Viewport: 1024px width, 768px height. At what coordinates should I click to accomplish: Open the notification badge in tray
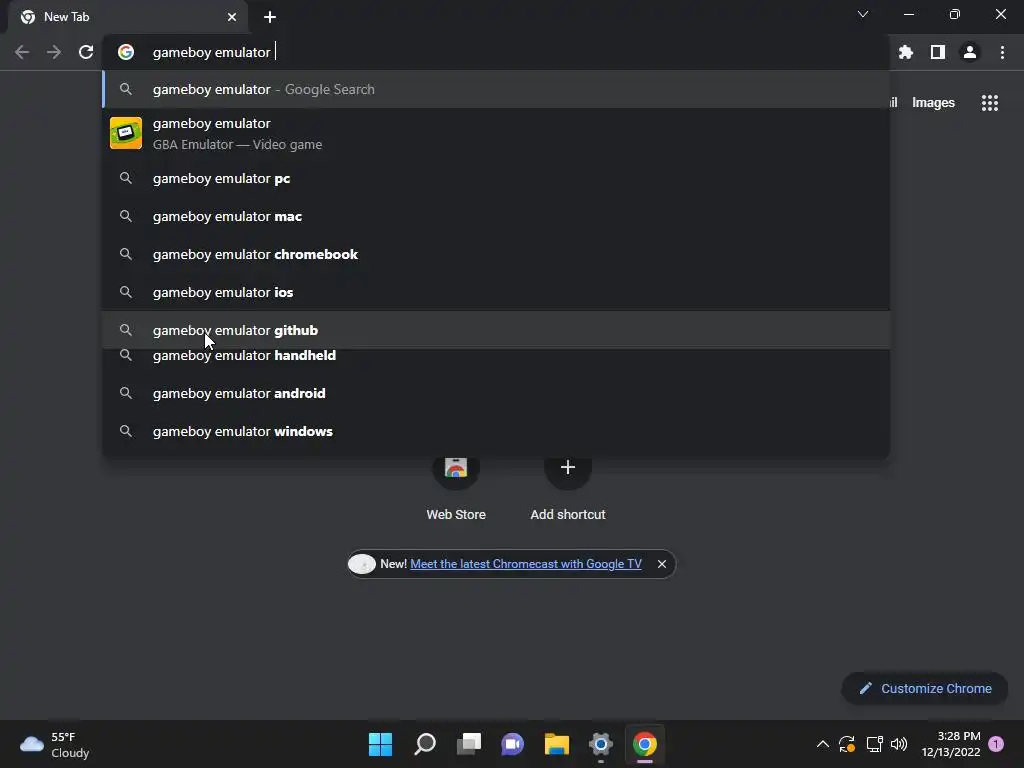996,744
